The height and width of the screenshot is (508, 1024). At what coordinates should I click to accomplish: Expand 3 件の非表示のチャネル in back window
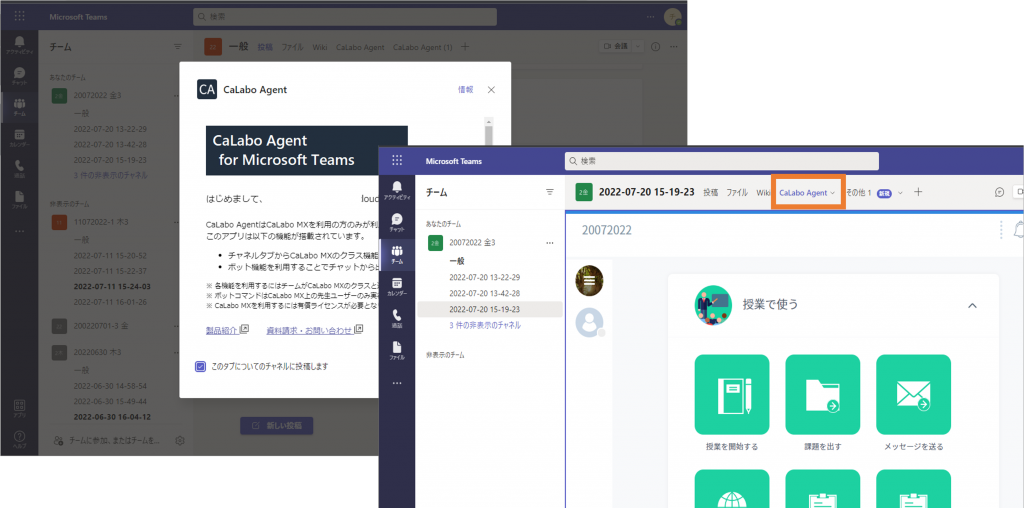(x=110, y=175)
